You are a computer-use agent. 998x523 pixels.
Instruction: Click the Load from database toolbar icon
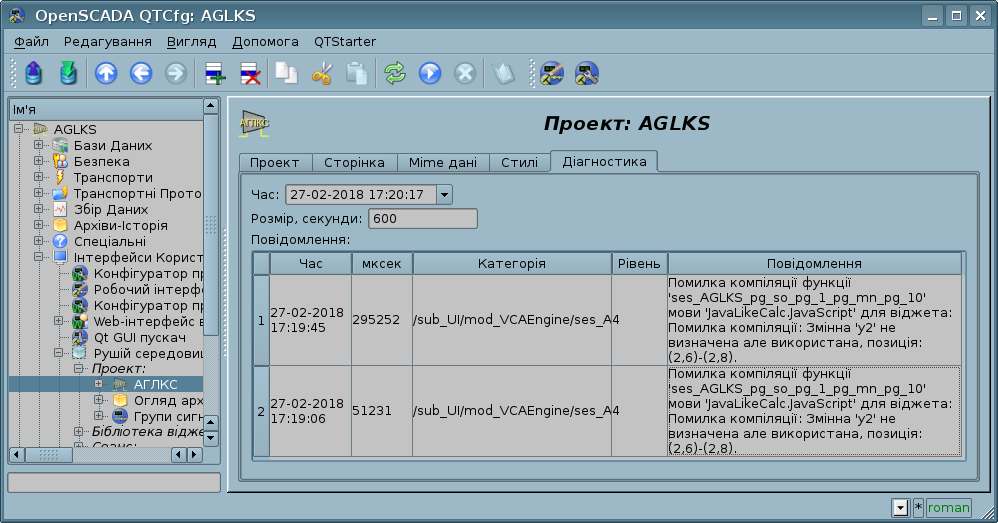[x=34, y=73]
